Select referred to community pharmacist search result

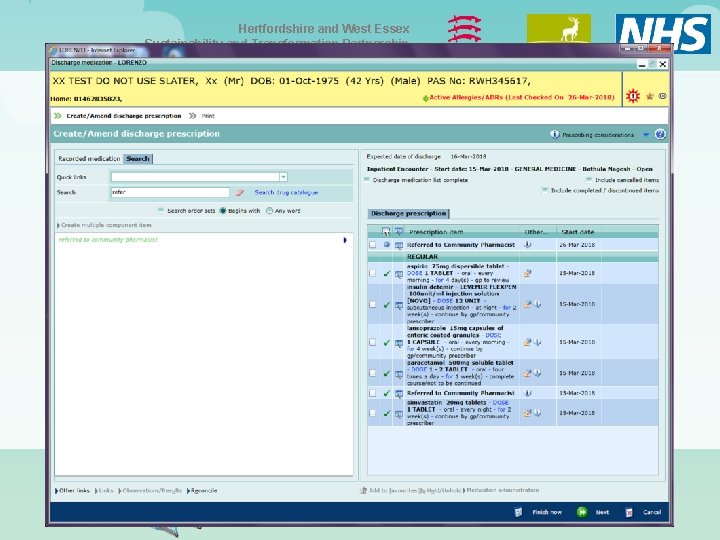click(x=108, y=240)
